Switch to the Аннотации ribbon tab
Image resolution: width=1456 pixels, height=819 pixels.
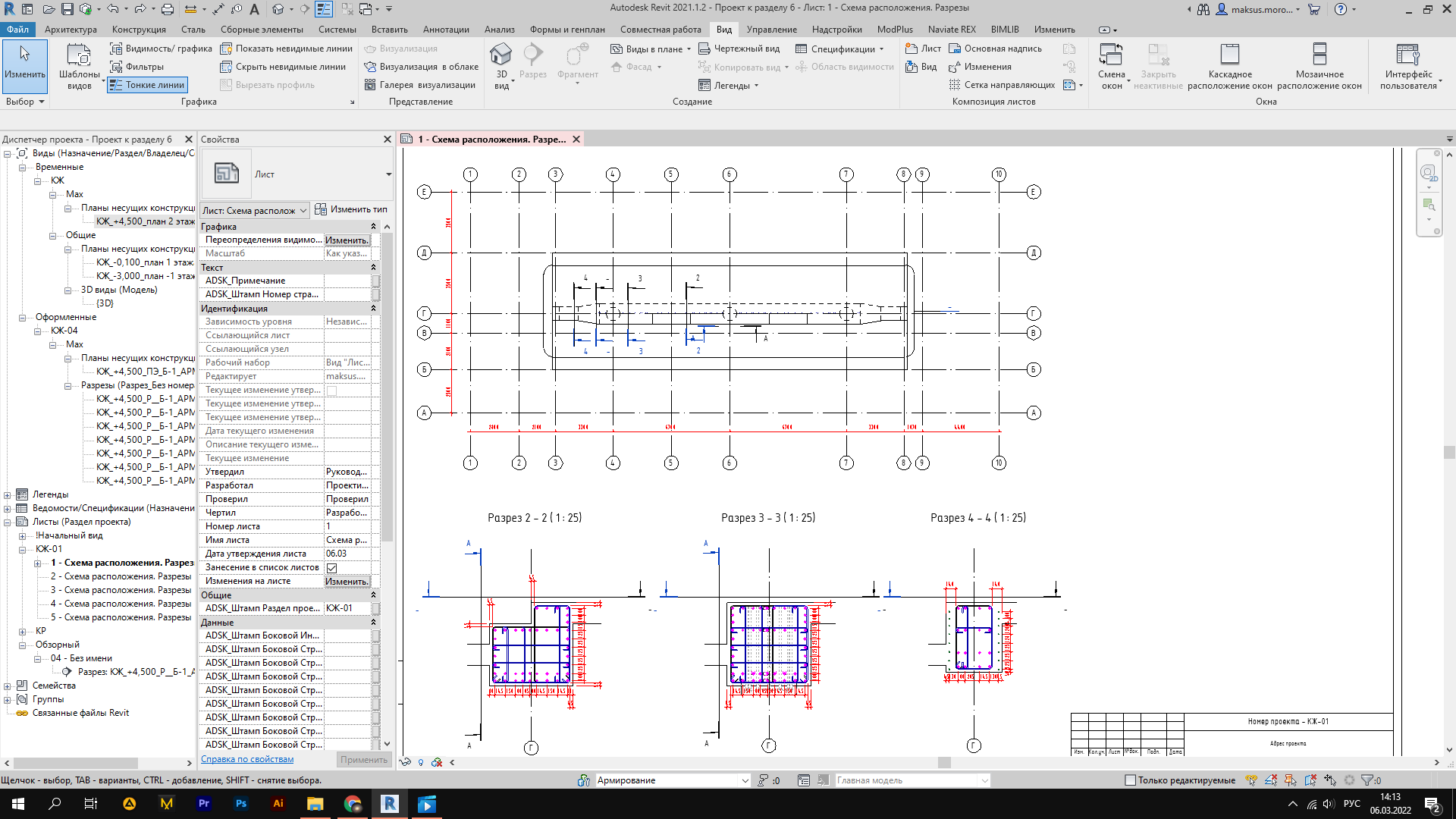pyautogui.click(x=445, y=30)
